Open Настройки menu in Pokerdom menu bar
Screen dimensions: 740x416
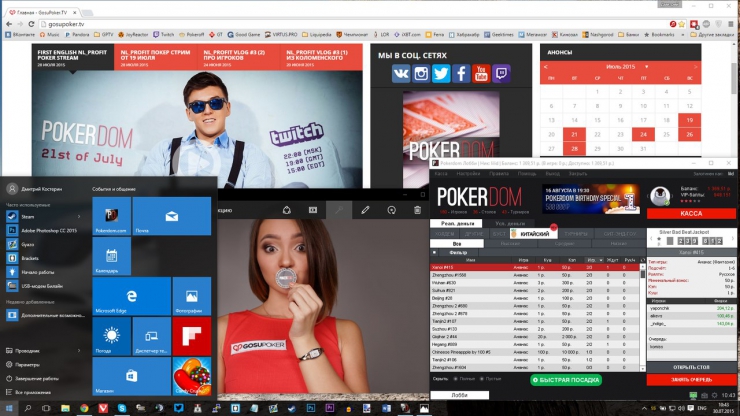coord(468,174)
